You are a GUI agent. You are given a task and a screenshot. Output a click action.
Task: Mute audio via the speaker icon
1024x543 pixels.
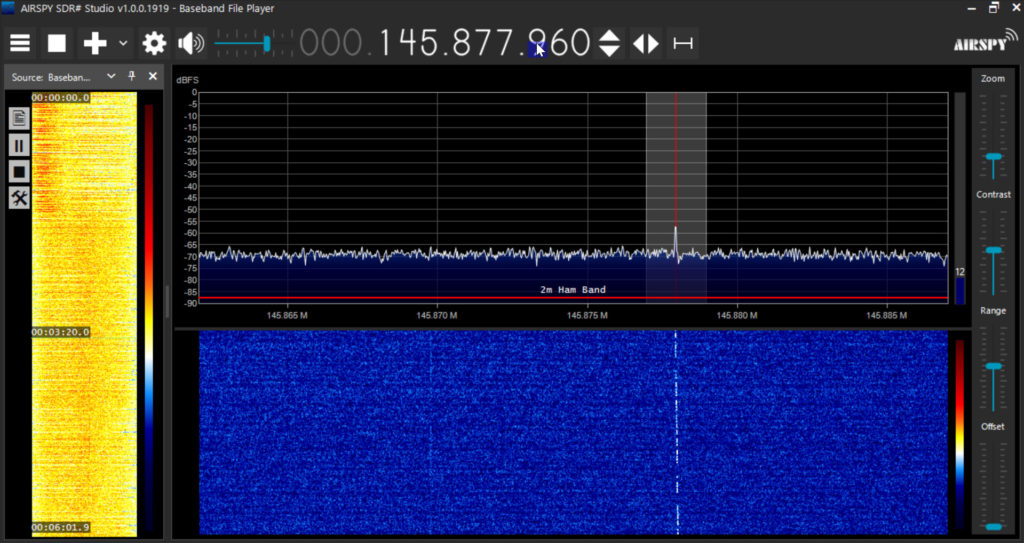(191, 43)
